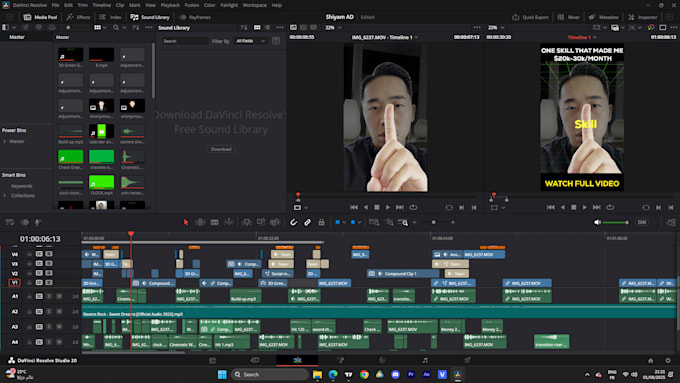Disable video track V4
This screenshot has height=383, width=680.
pos(49,254)
